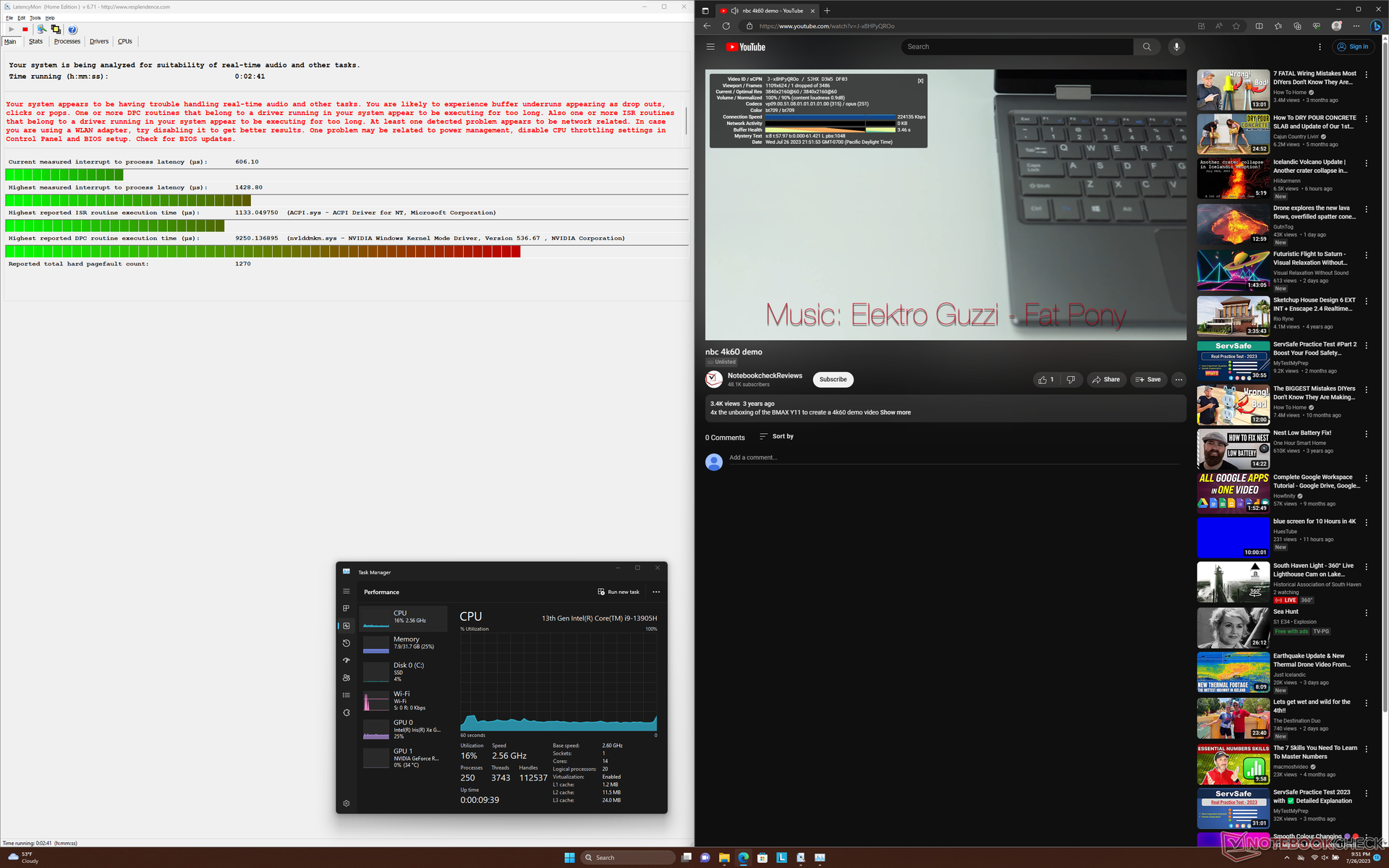Image resolution: width=1389 pixels, height=868 pixels.
Task: Click YouTube Sign in button
Action: point(1353,47)
